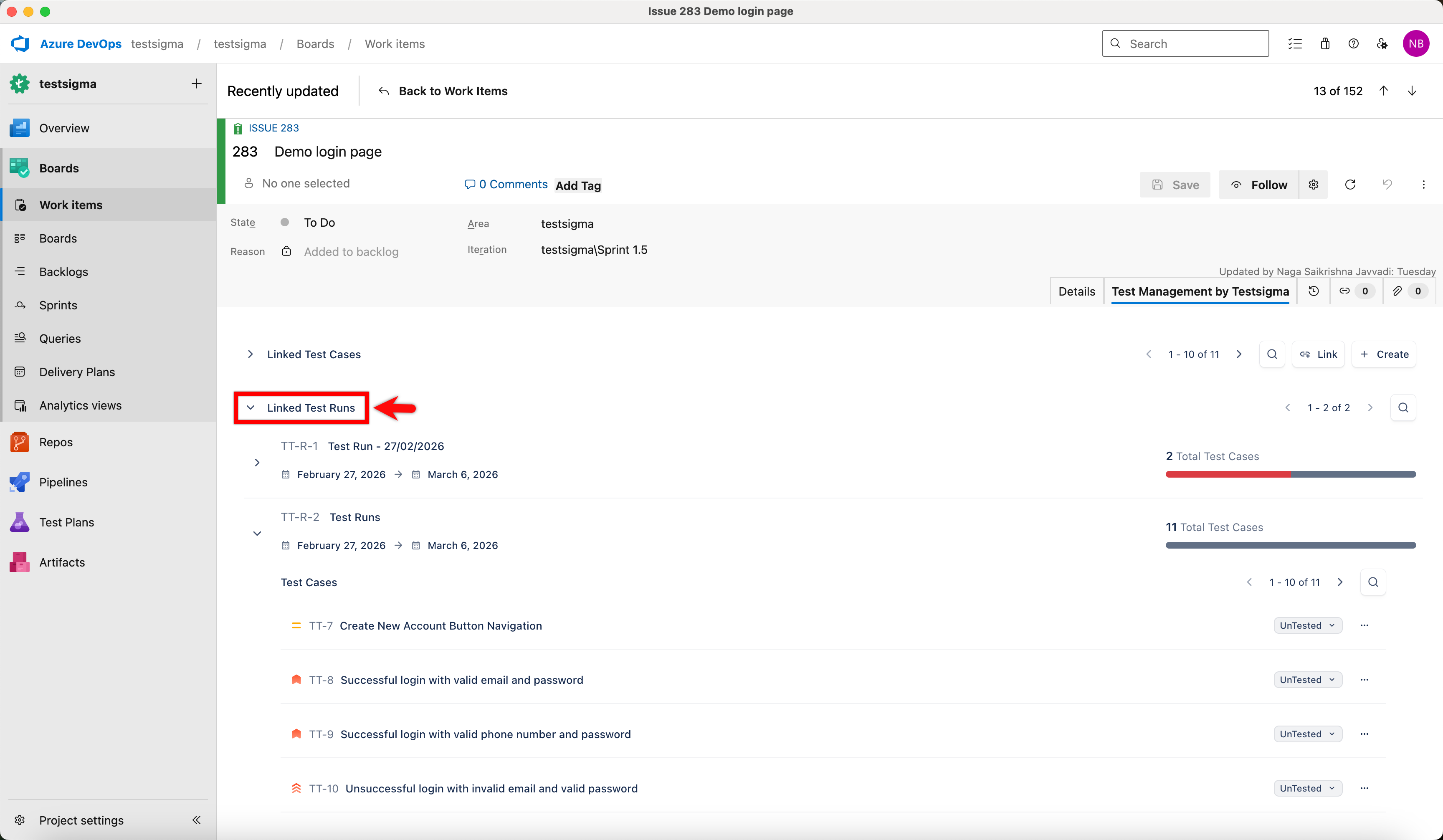1443x840 pixels.
Task: Open Overview in the sidebar
Action: tap(109, 128)
